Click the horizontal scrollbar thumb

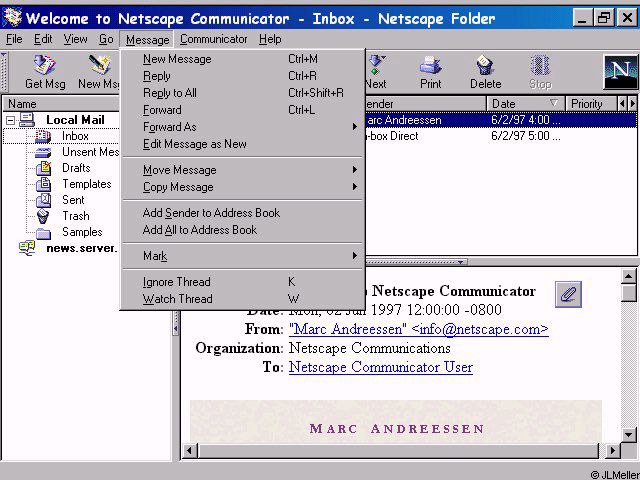click(x=398, y=451)
